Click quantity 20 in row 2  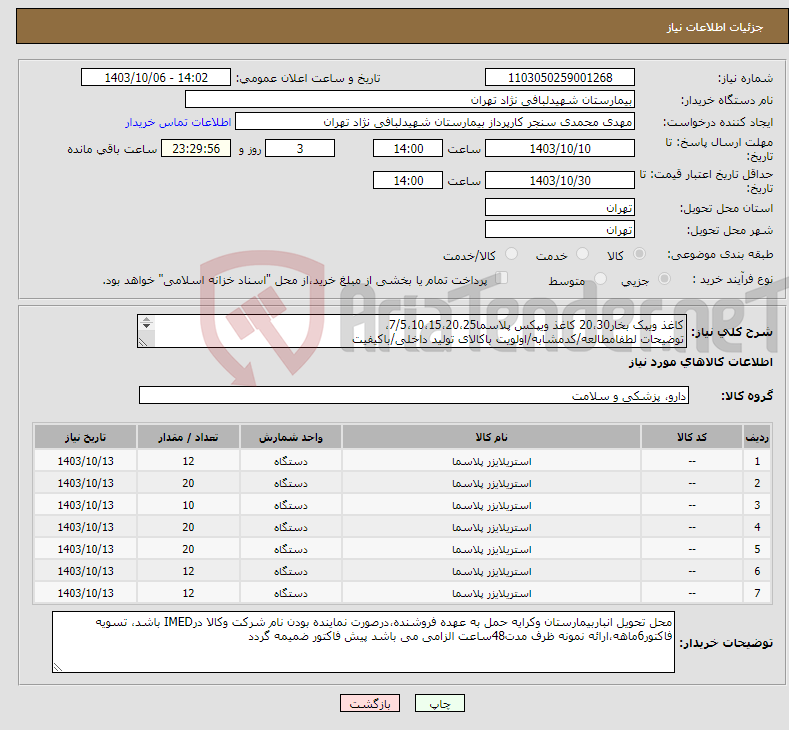[188, 483]
